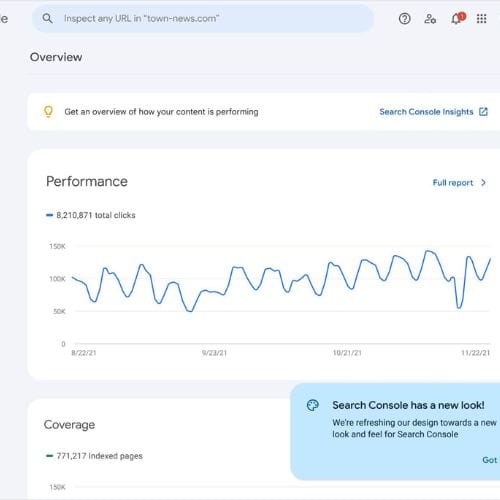Dismiss the new look notice with Got
This screenshot has width=500, height=500.
pos(490,460)
